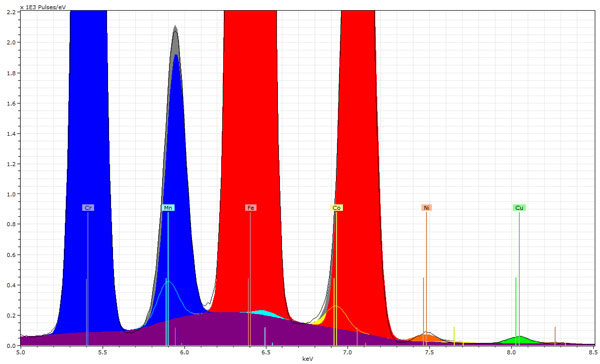Click the 8.0 keV axis tick label
This screenshot has height=364, width=600.
tap(512, 351)
